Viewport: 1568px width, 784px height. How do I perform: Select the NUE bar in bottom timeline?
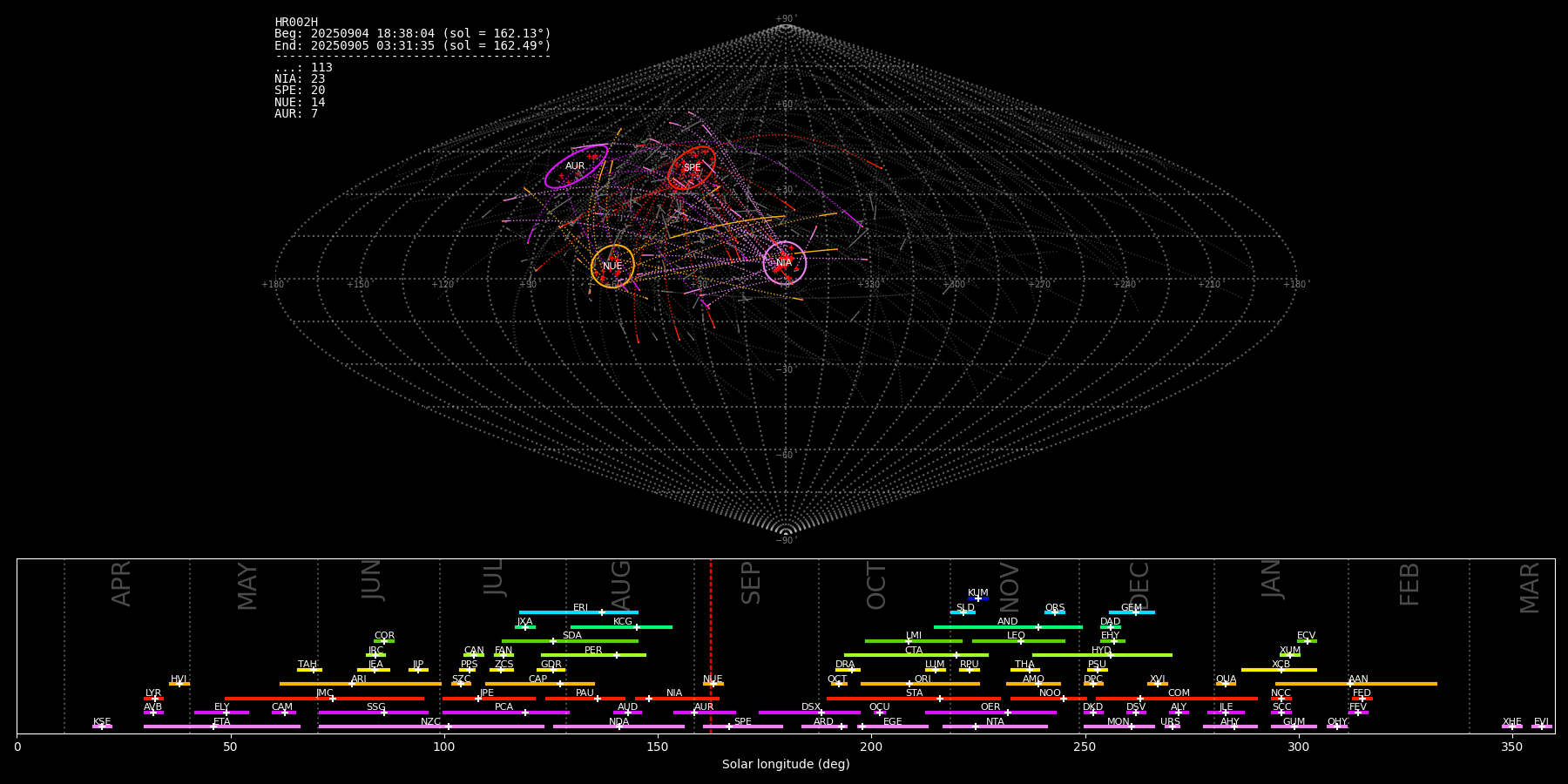coord(713,684)
